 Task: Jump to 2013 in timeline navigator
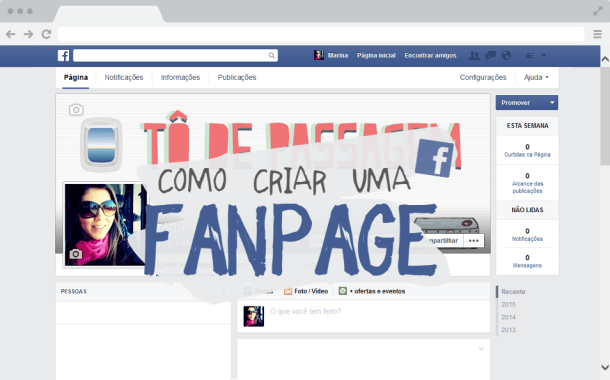[x=508, y=330]
